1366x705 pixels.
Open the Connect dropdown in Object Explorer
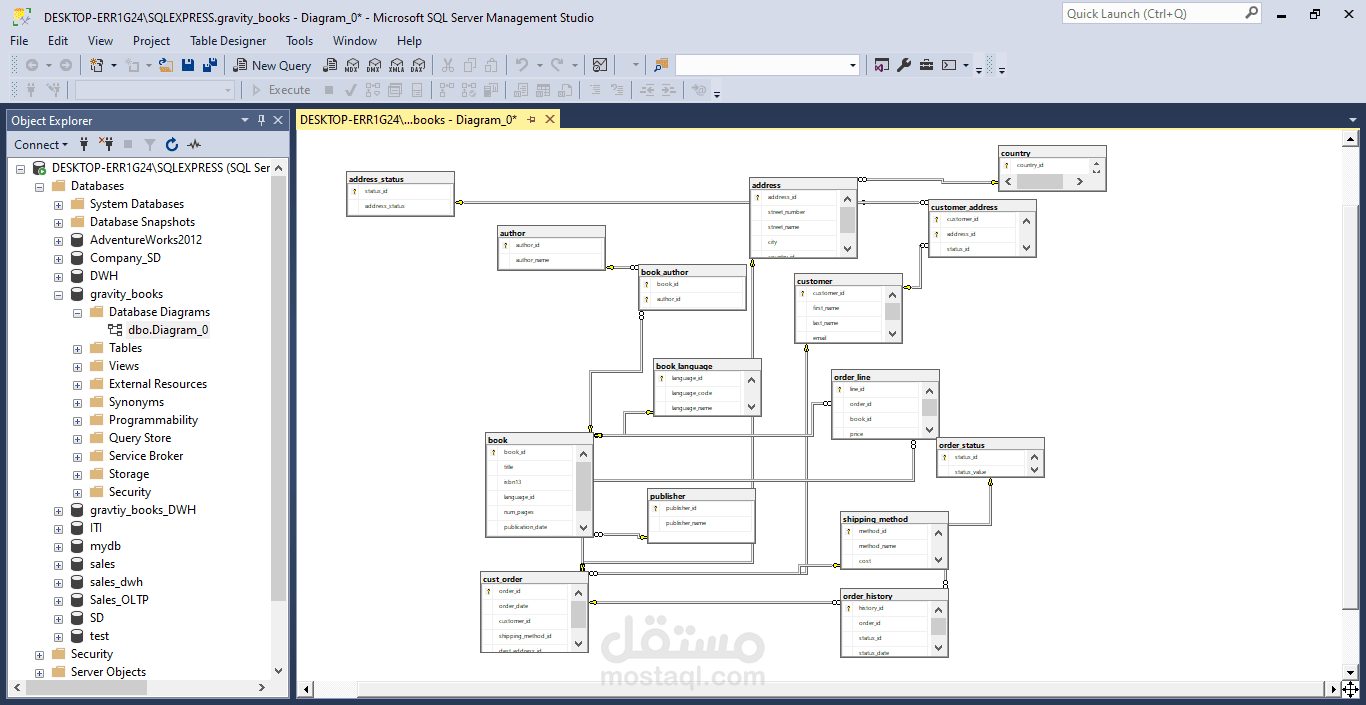click(x=41, y=144)
